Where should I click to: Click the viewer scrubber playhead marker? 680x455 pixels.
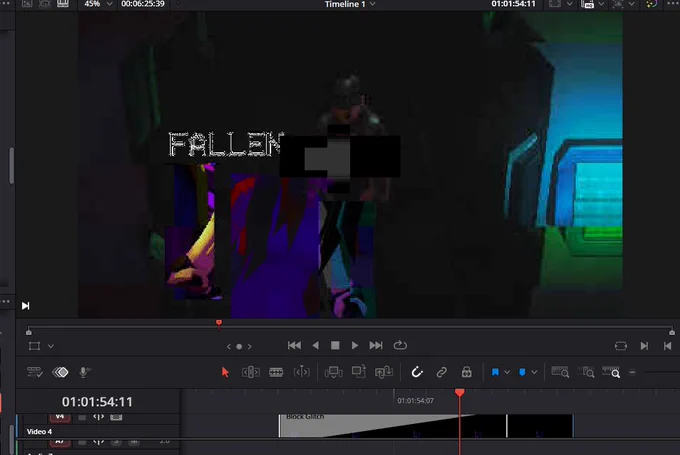click(x=219, y=323)
